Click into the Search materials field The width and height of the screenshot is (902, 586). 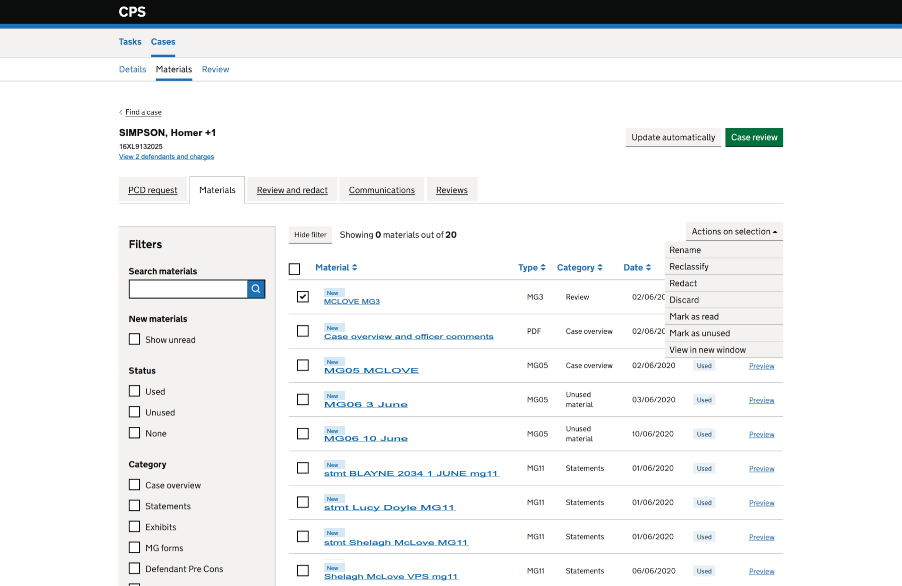pyautogui.click(x=188, y=289)
